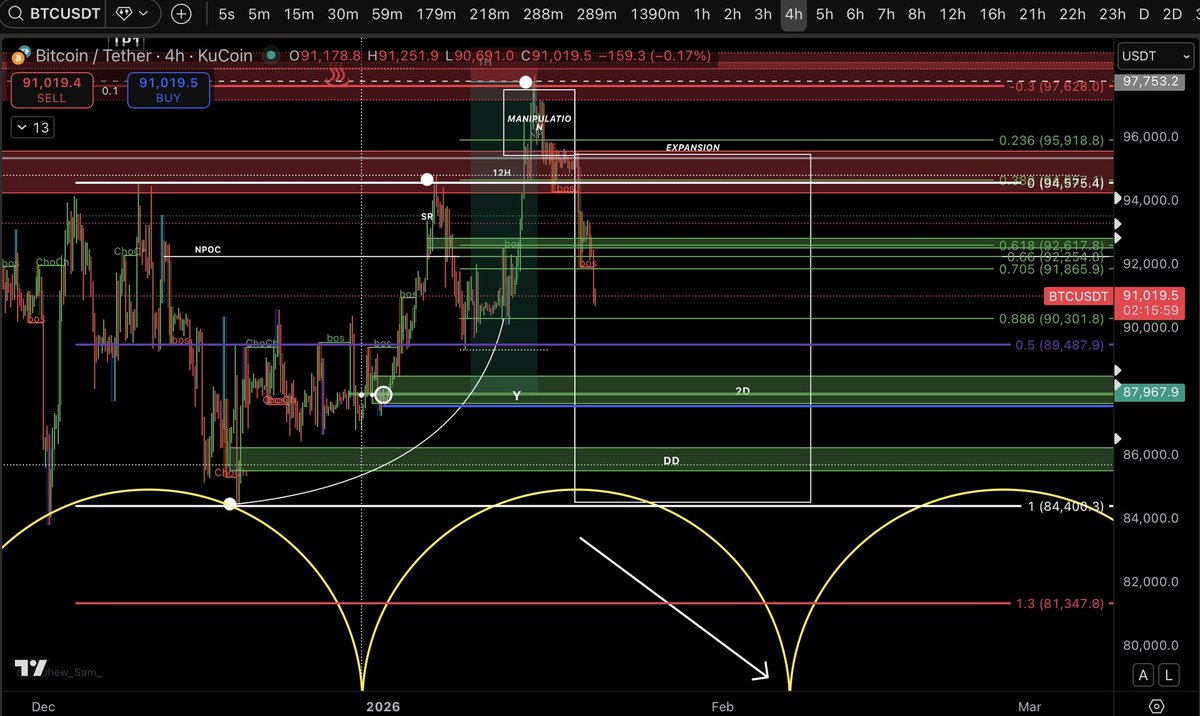
Task: Click the MANIPULATION box label
Action: tap(538, 122)
